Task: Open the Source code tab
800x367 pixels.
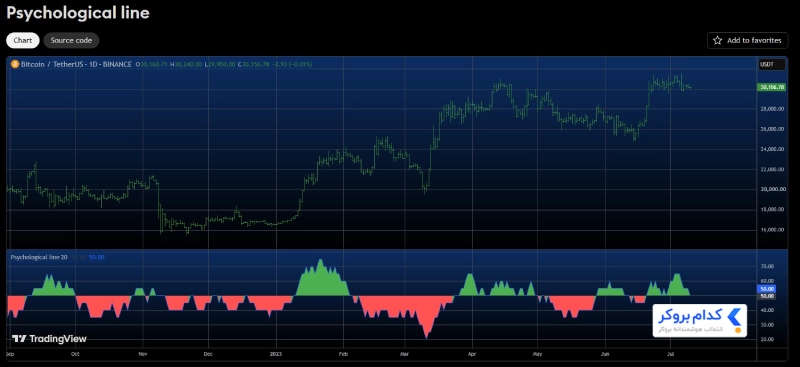Action: click(71, 40)
